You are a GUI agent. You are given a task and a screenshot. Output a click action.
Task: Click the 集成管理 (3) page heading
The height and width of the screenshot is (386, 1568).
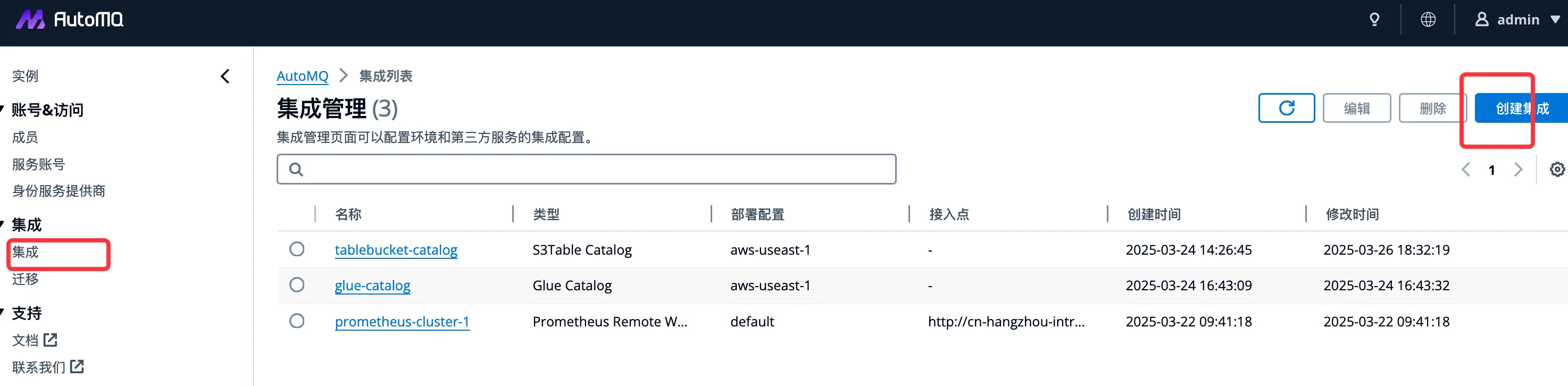coord(337,108)
